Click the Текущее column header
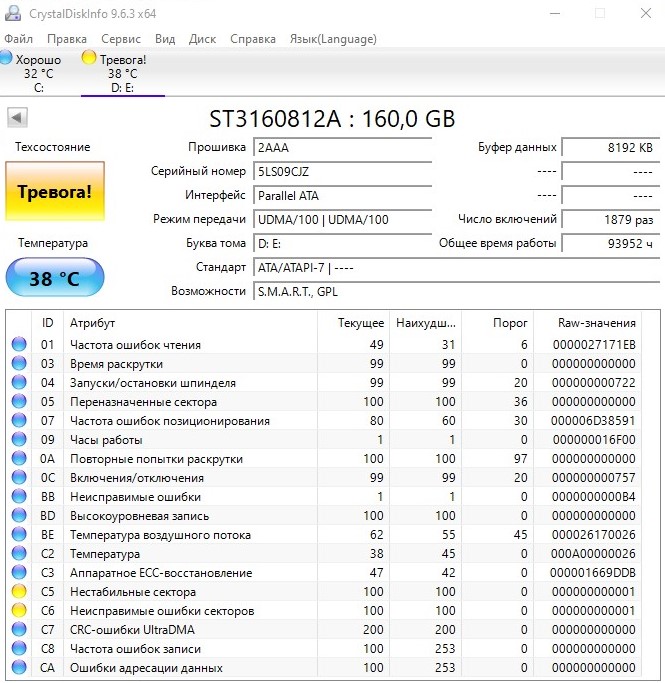The height and width of the screenshot is (683, 665). click(354, 323)
